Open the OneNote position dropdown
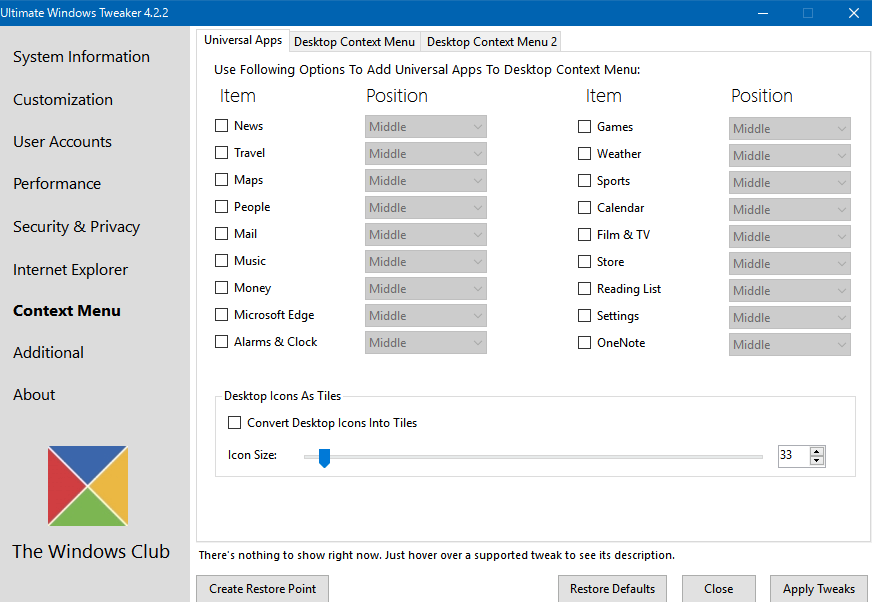The height and width of the screenshot is (602, 872). [x=790, y=344]
